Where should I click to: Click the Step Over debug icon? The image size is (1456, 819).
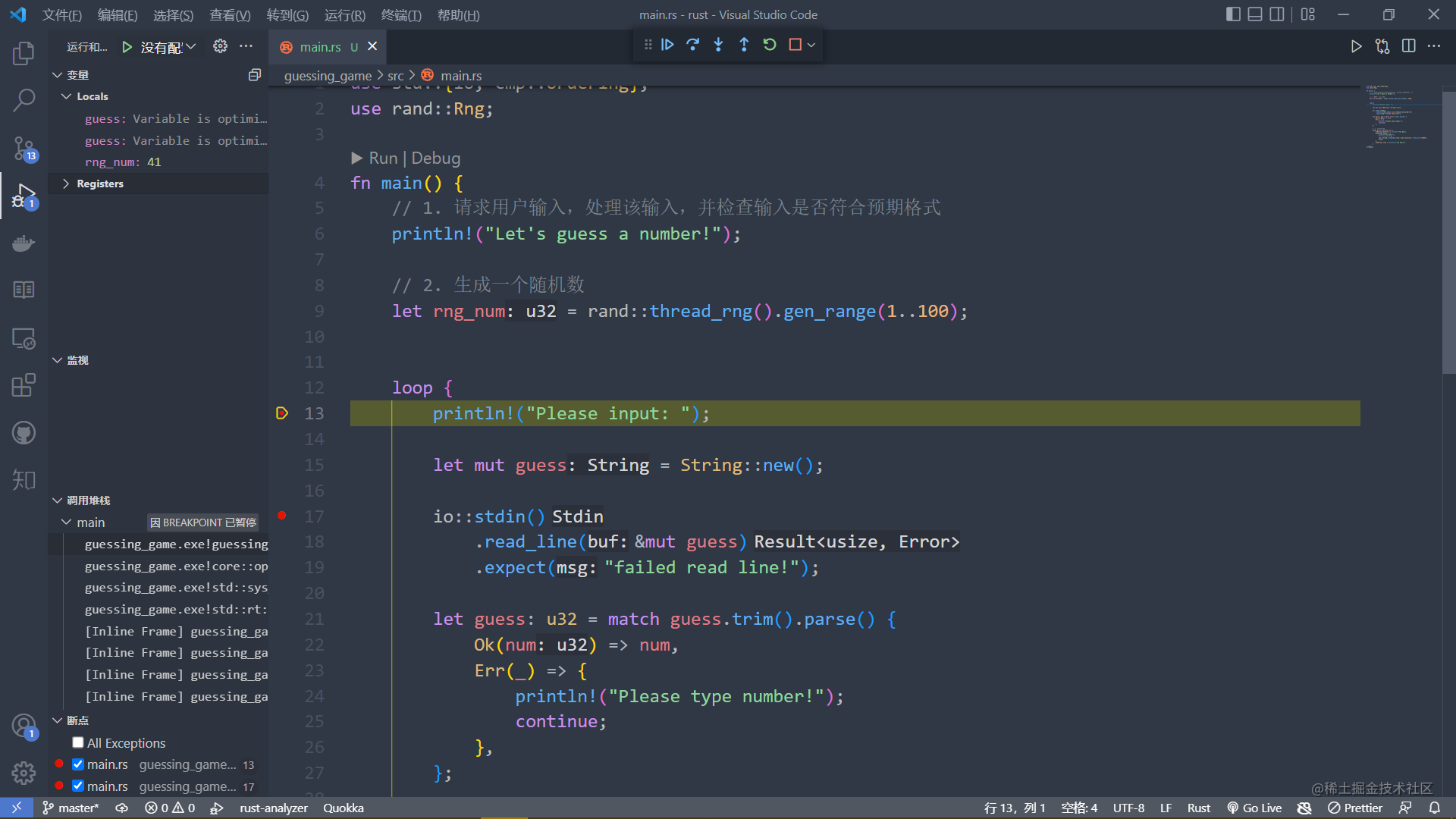pyautogui.click(x=692, y=45)
